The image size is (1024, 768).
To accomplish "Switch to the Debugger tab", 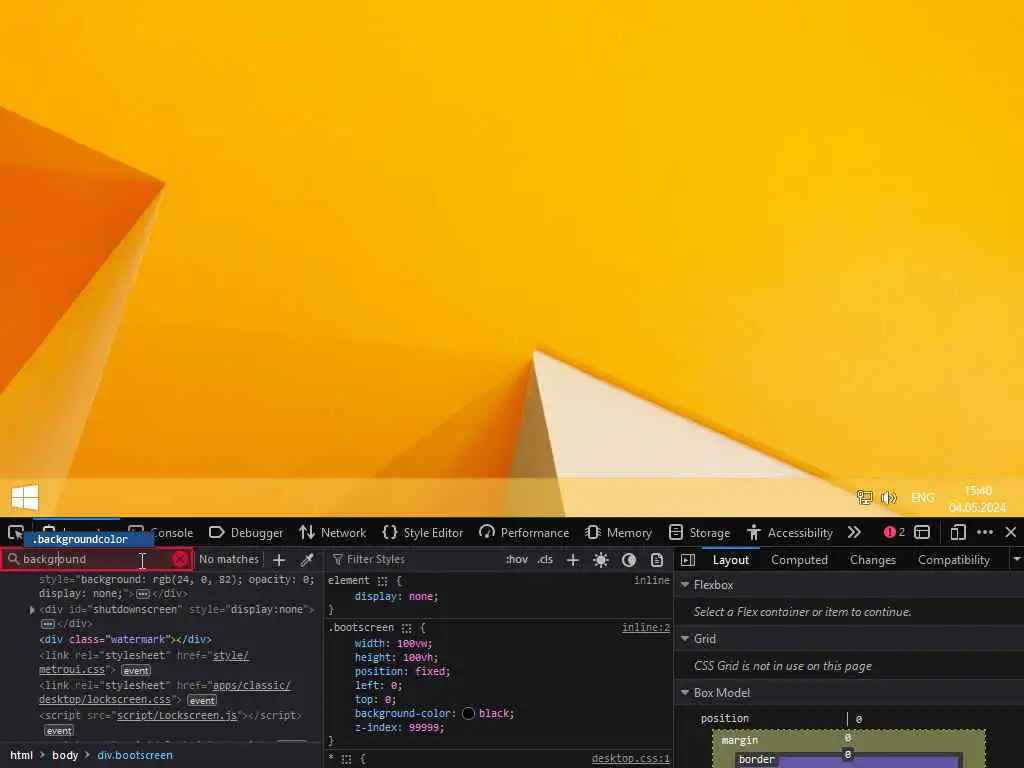I will coord(246,532).
